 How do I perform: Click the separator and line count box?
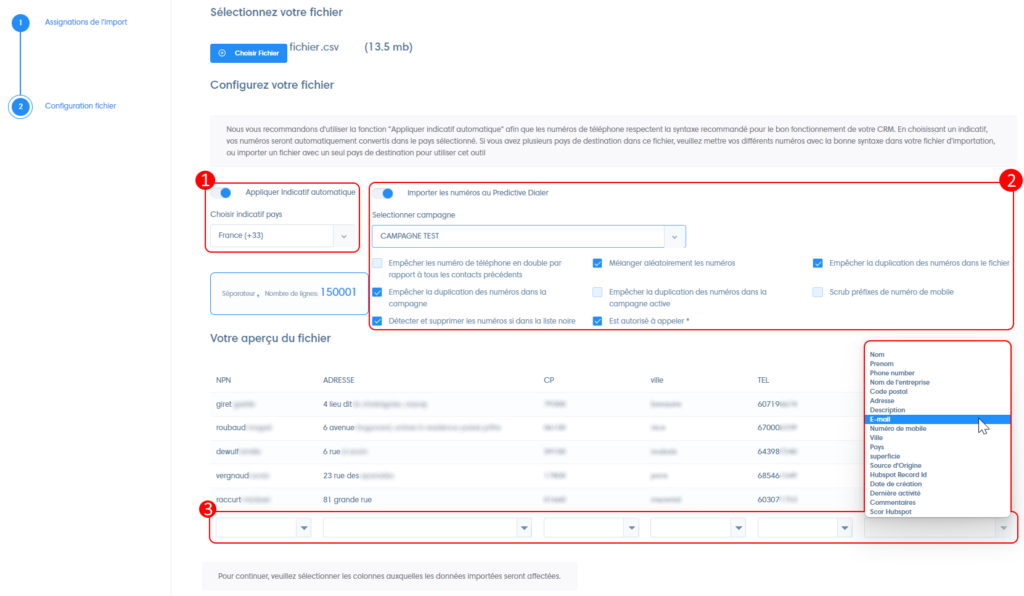click(x=288, y=292)
